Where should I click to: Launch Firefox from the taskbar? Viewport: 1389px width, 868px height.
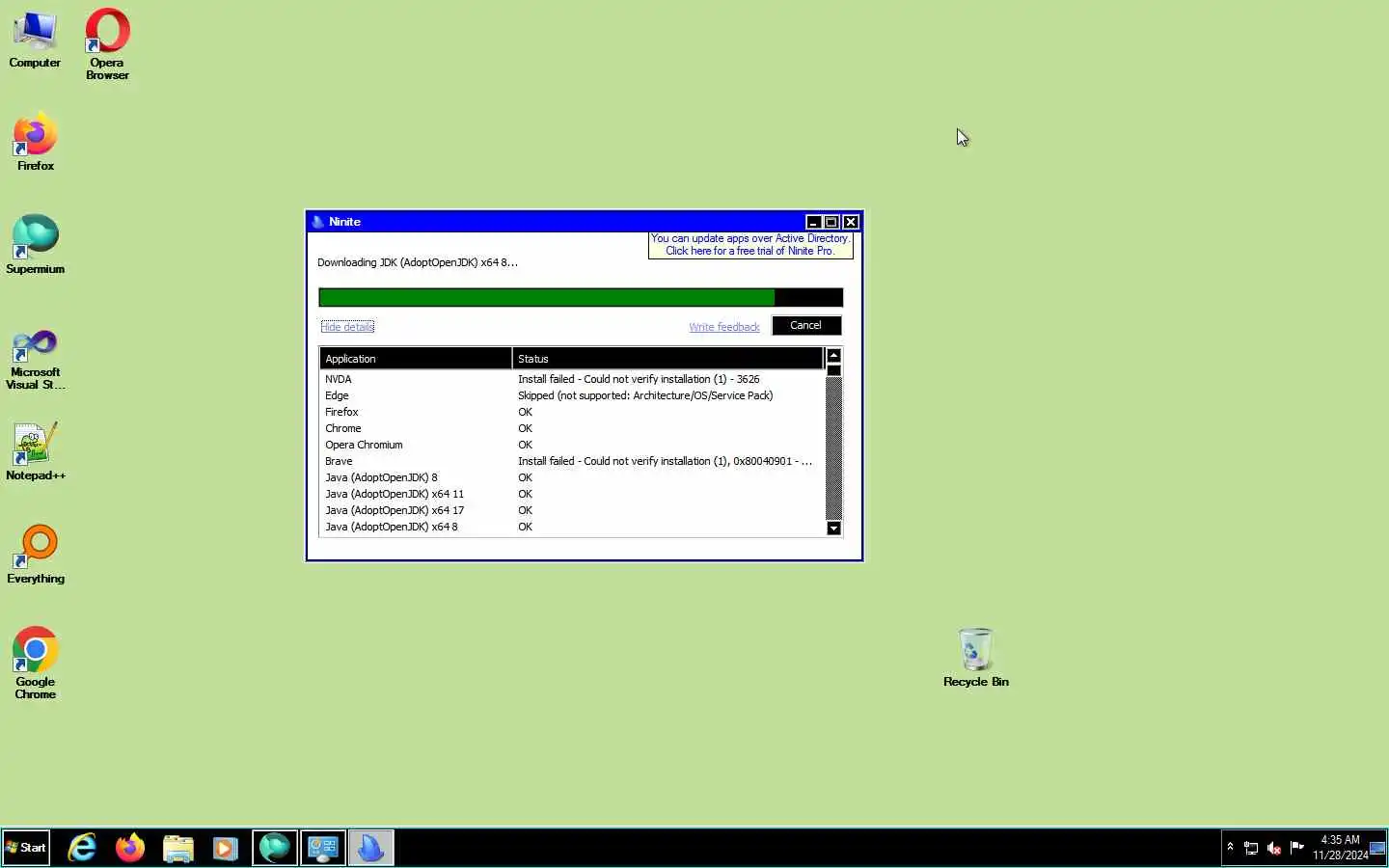130,848
